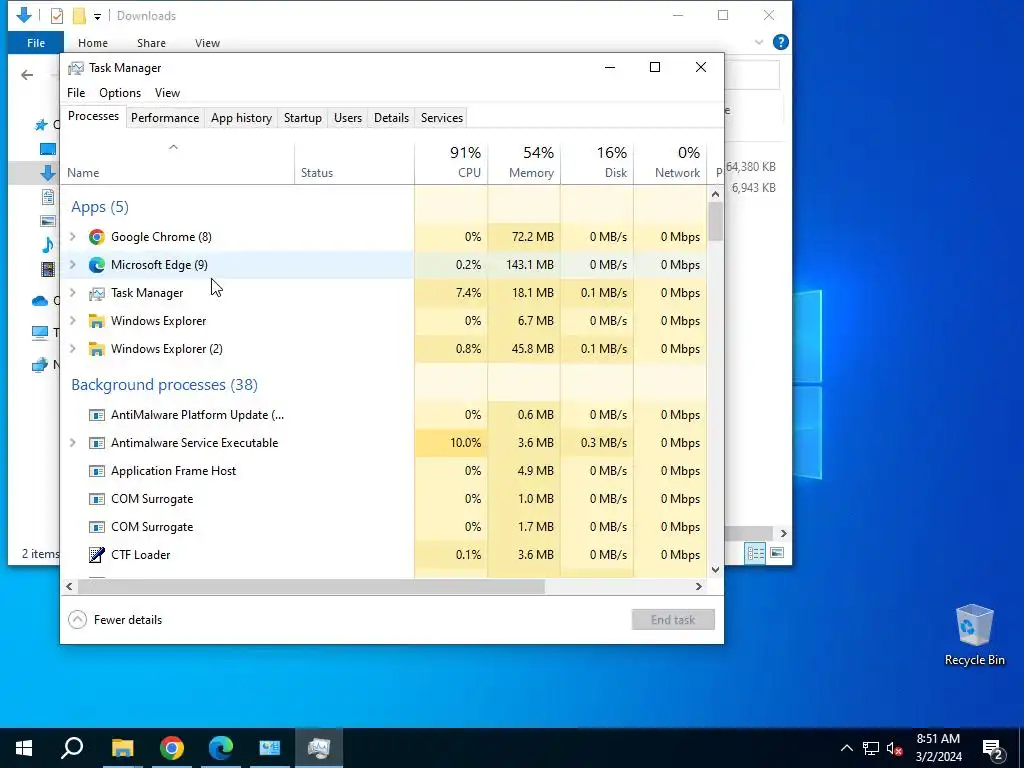Click the Windows Explorer (2) folder icon
Viewport: 1024px width, 768px height.
(x=97, y=349)
